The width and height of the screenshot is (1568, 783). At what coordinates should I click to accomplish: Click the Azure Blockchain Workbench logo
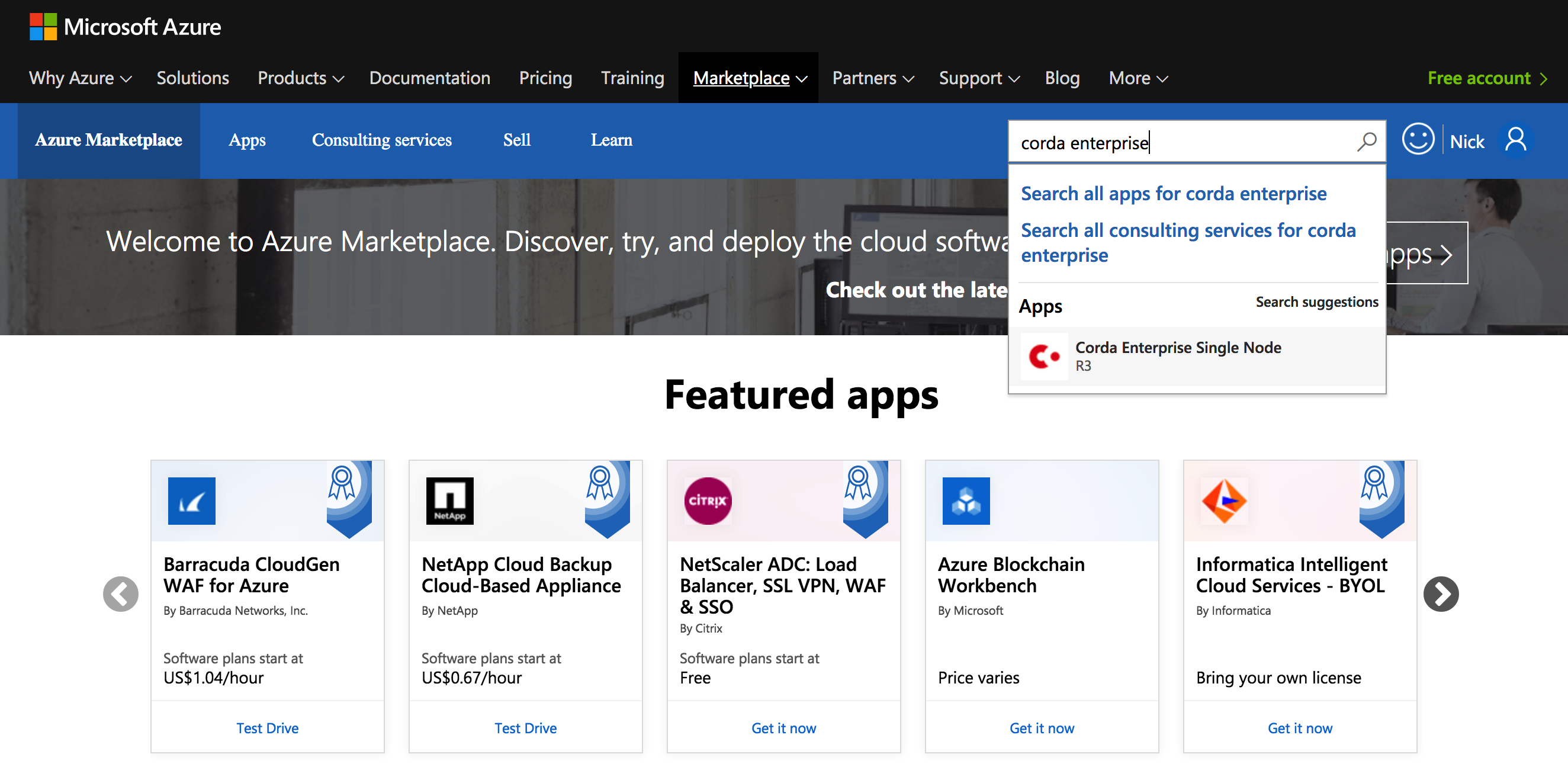pyautogui.click(x=965, y=500)
